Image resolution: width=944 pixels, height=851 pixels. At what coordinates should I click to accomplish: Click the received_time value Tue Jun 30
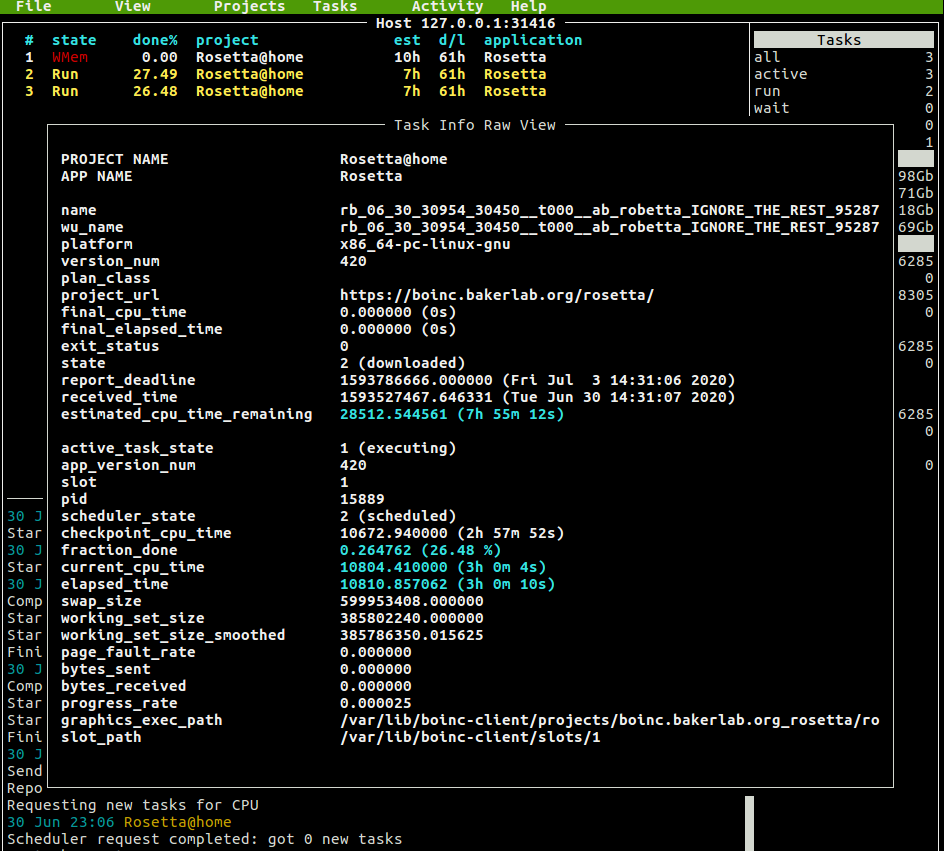coord(537,397)
